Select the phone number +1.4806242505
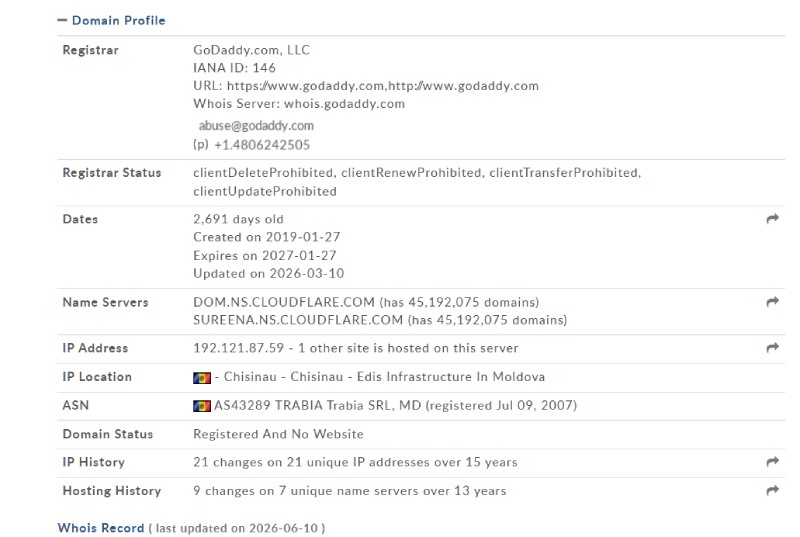800x537 pixels. click(262, 145)
